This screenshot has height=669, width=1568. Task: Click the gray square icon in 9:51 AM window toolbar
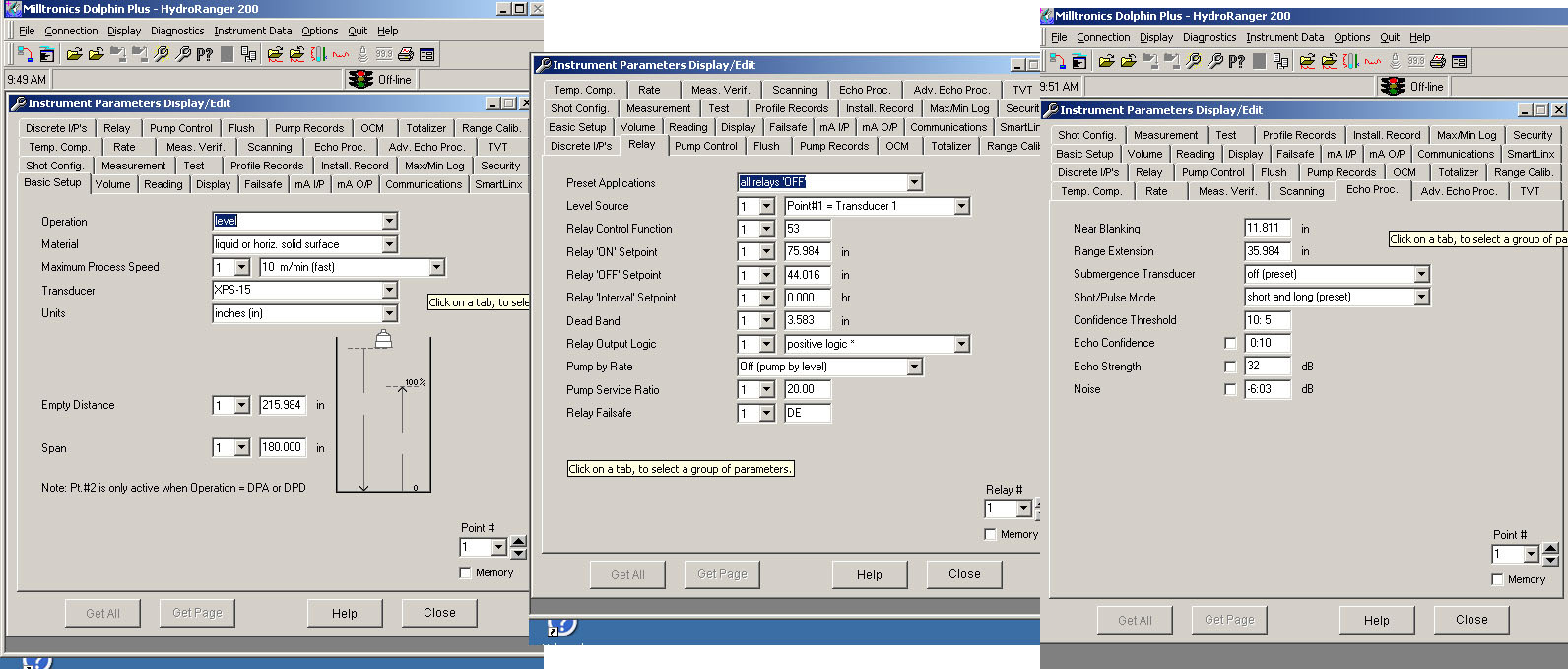click(x=1259, y=61)
